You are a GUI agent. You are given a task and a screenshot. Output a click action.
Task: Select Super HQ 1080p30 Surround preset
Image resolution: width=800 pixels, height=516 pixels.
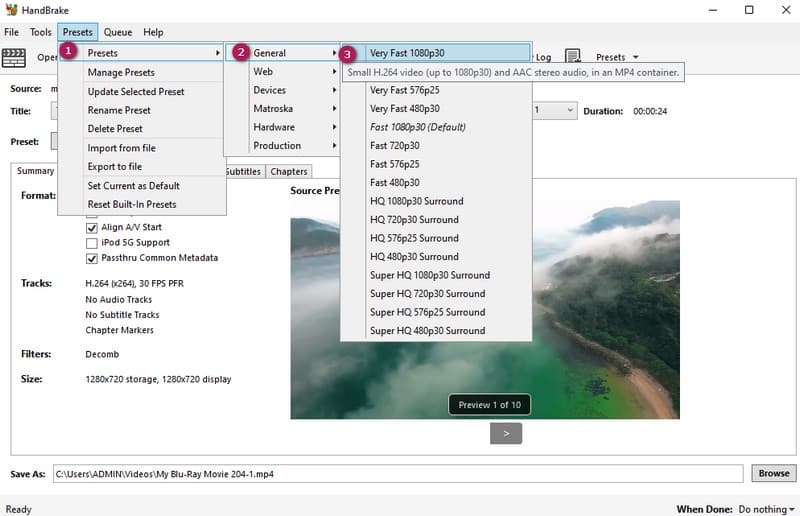coord(436,275)
